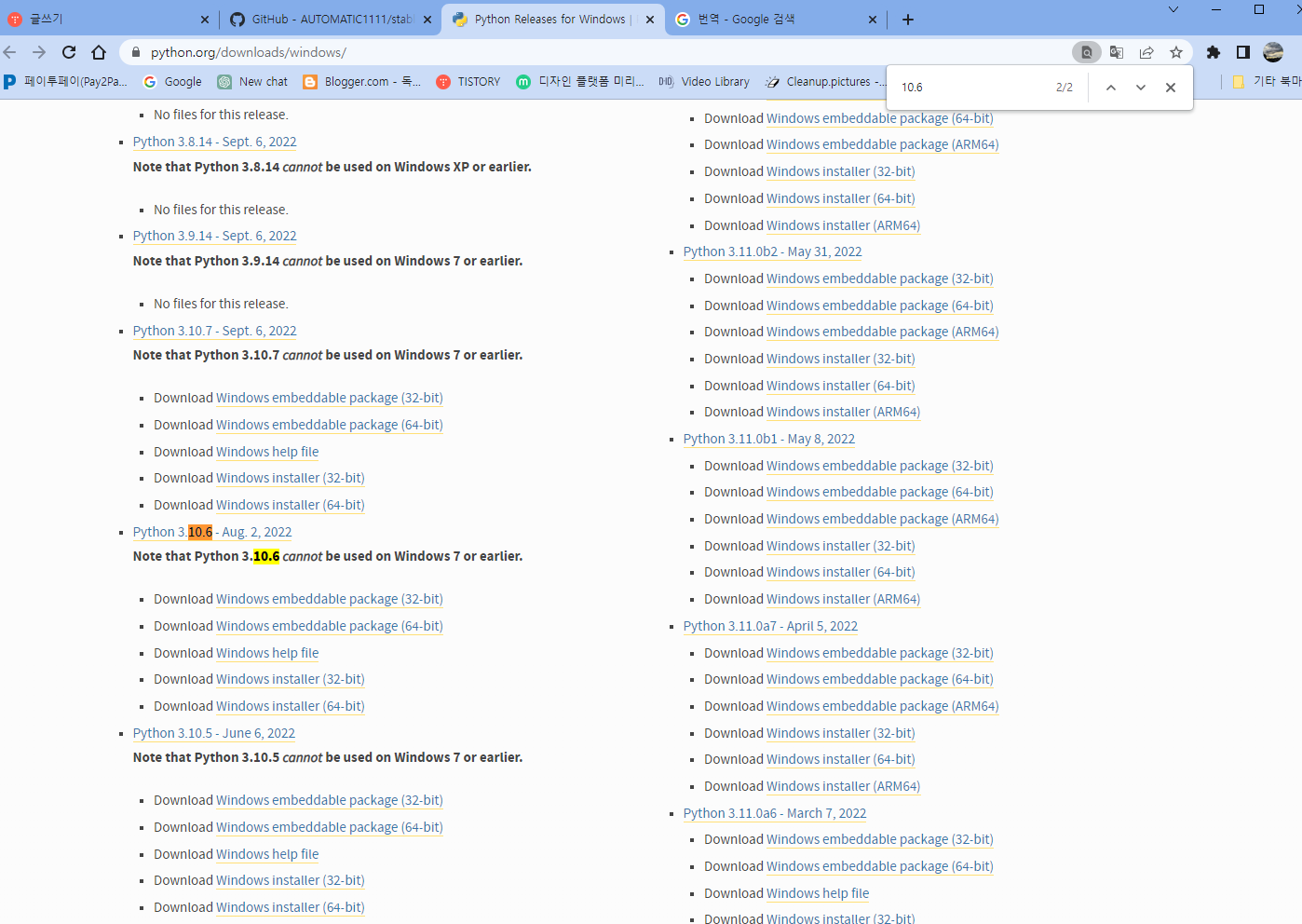This screenshot has width=1302, height=924.
Task: Download Python 3.10.6 embeddable package (64-bit)
Action: [x=330, y=626]
